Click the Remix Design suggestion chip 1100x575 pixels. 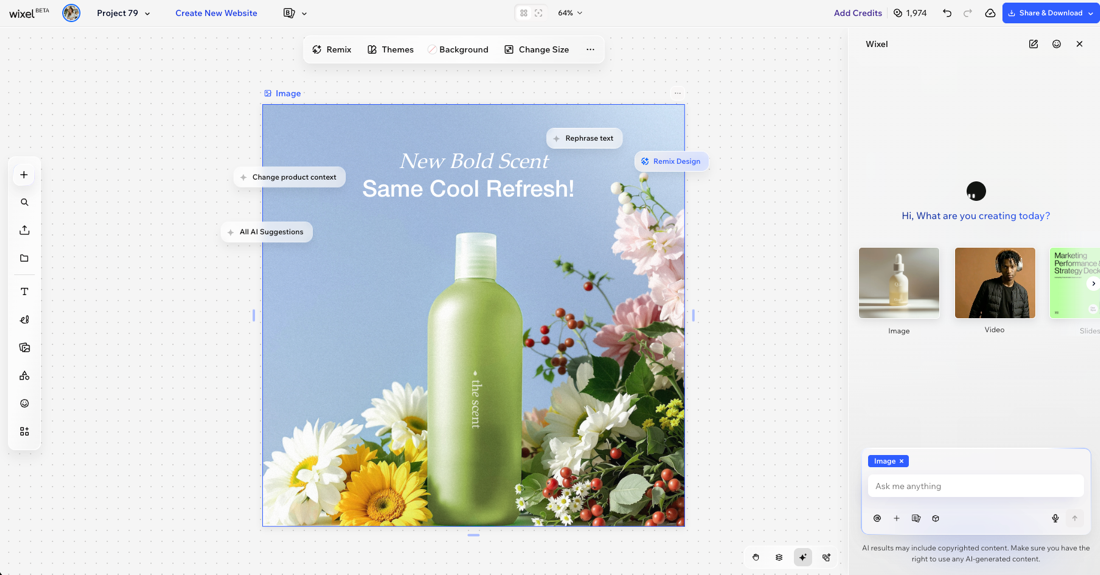[671, 161]
